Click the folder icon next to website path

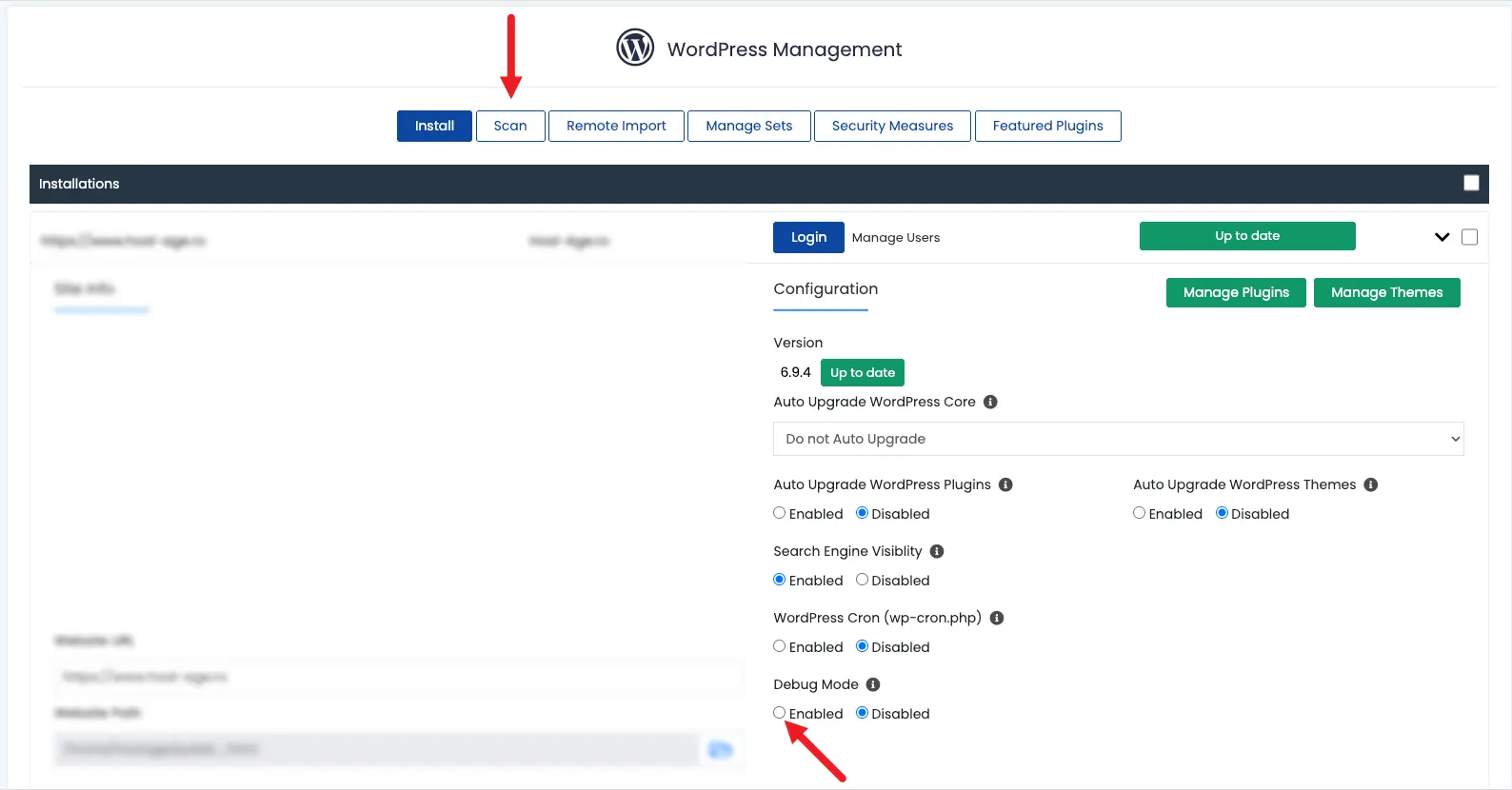tap(721, 750)
